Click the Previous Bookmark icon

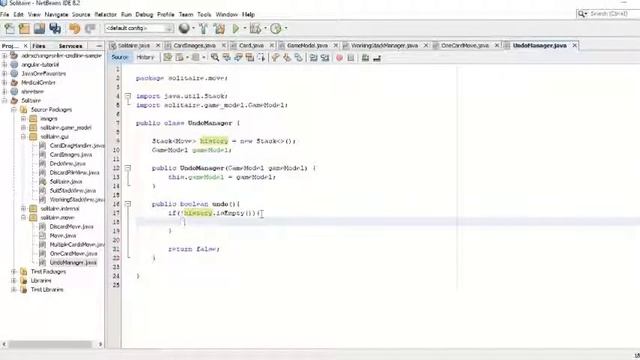276,58
